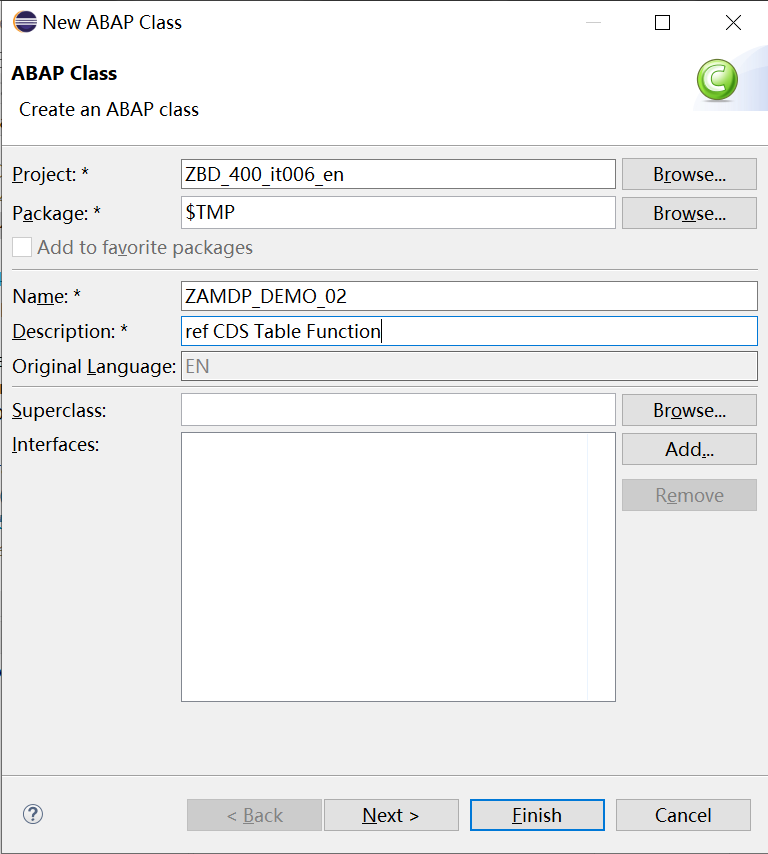The height and width of the screenshot is (854, 768).
Task: Click Add to attach an interface
Action: [689, 449]
